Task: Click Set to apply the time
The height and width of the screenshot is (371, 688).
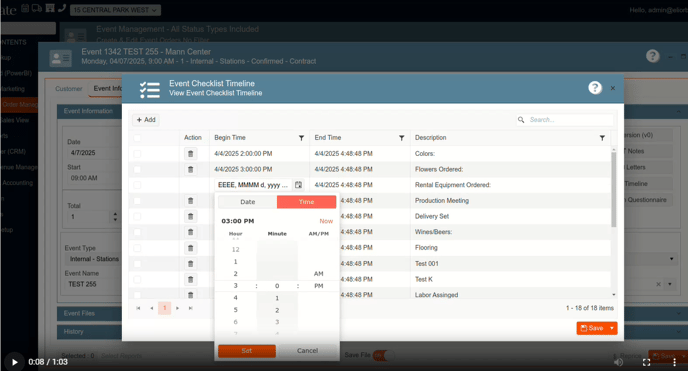Action: [247, 351]
